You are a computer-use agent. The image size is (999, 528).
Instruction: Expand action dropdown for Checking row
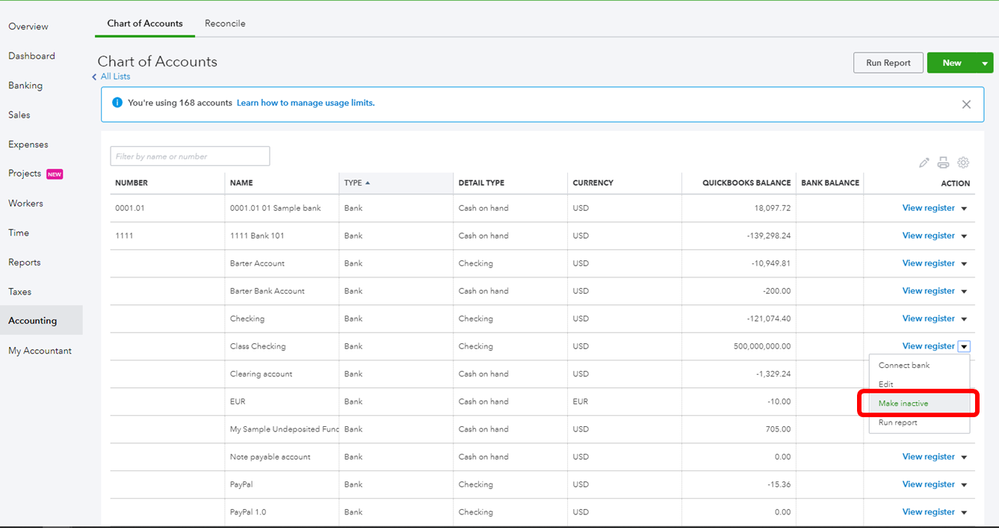point(964,319)
